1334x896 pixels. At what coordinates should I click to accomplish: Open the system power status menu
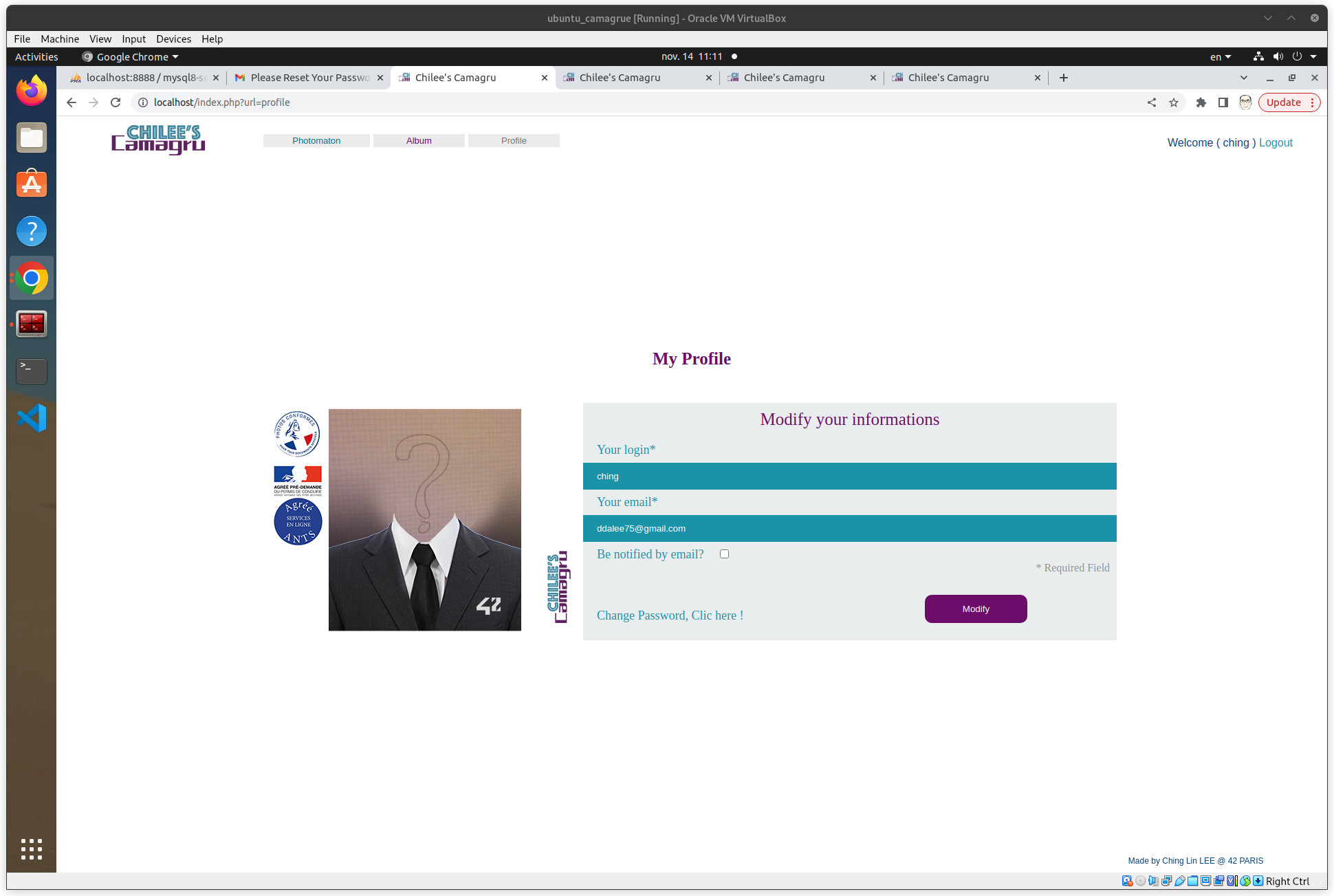tap(1297, 57)
